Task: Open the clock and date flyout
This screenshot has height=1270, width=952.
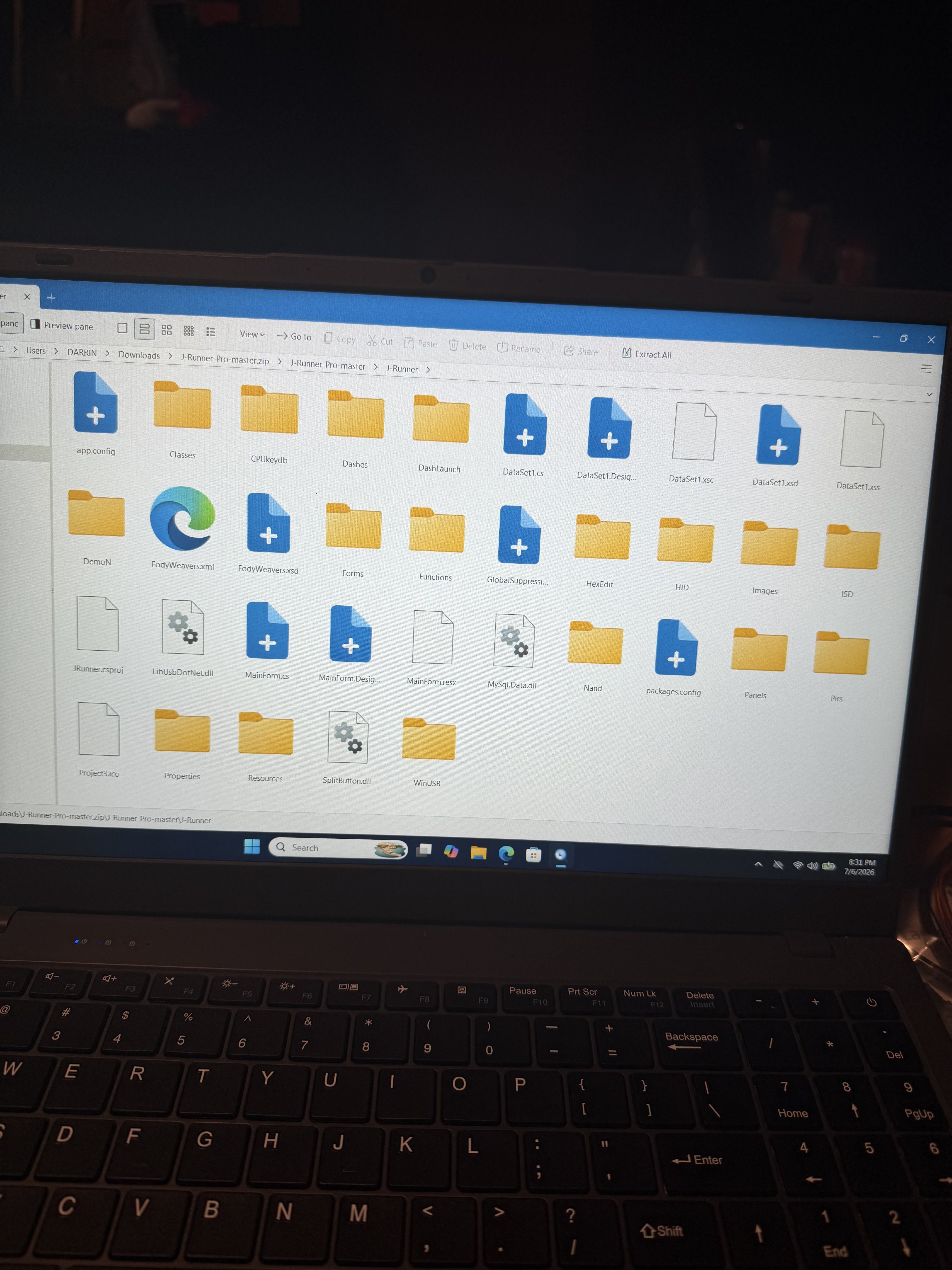Action: [x=860, y=867]
